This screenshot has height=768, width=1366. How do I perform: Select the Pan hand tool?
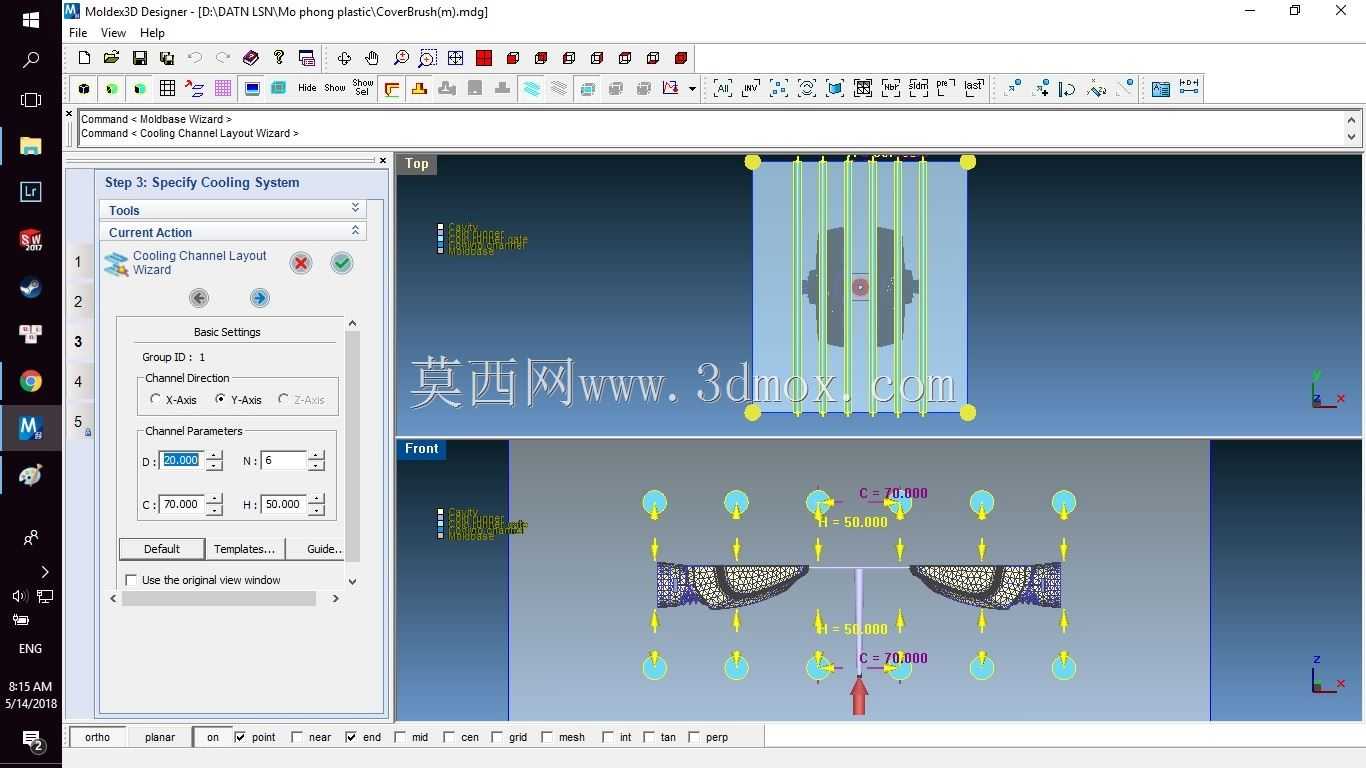372,58
